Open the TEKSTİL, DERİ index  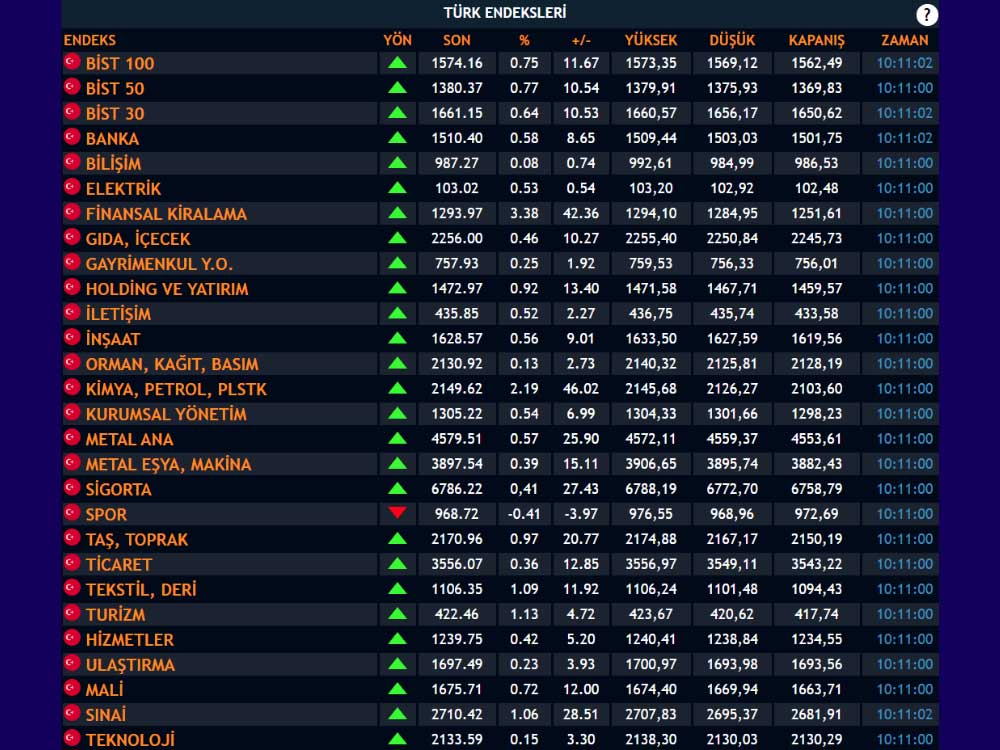[141, 589]
